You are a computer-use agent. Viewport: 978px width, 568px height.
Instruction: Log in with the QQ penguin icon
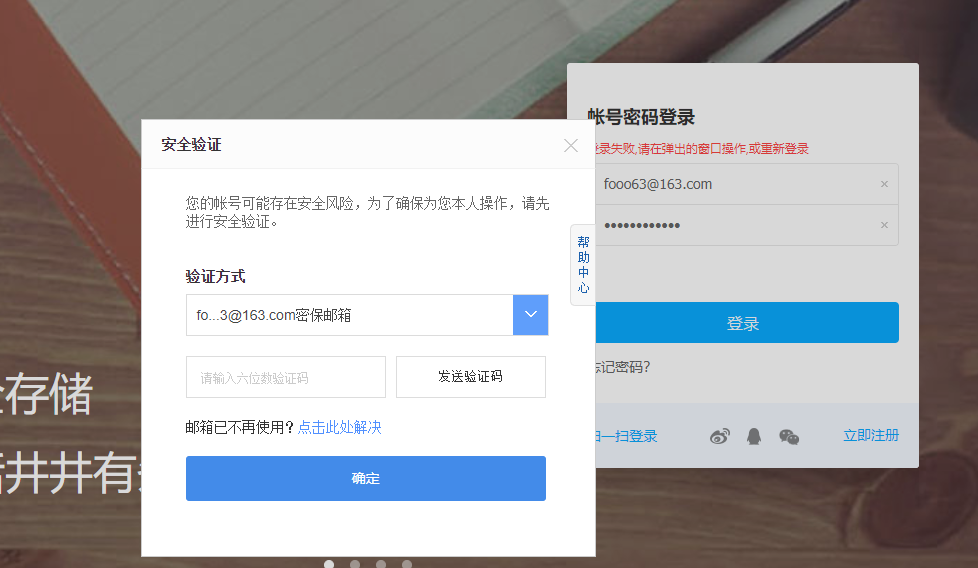coord(754,436)
